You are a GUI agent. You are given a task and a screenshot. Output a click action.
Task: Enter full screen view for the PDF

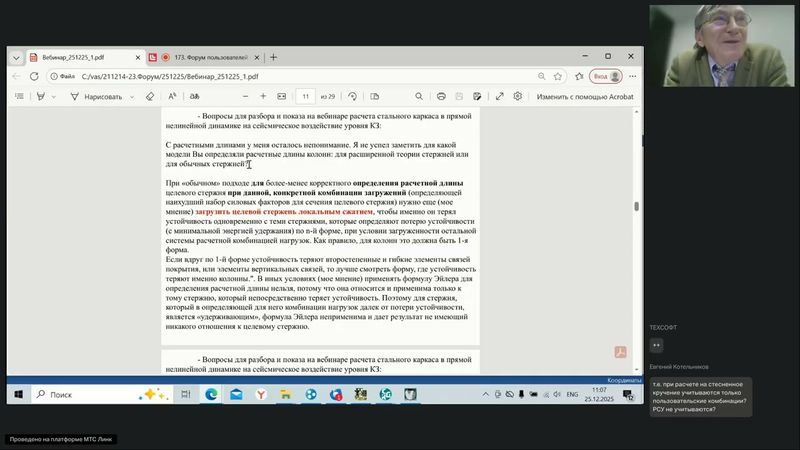[499, 96]
